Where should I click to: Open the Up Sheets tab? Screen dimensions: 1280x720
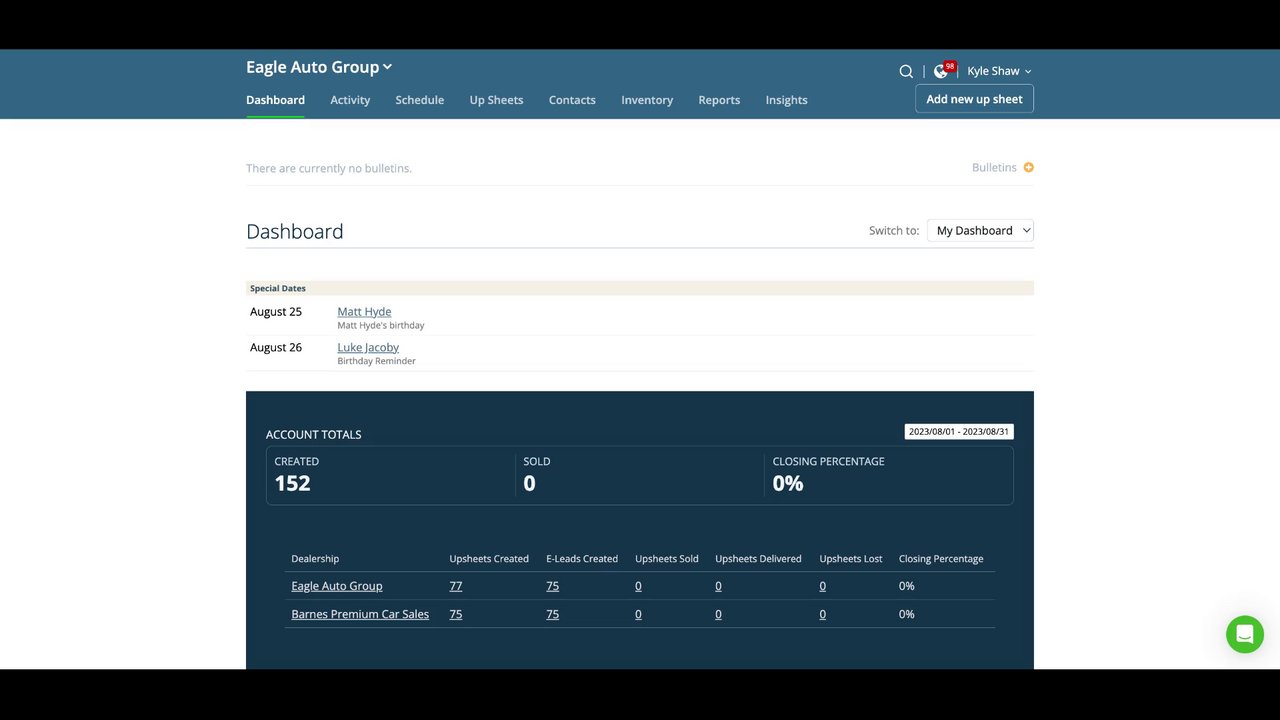pos(496,100)
